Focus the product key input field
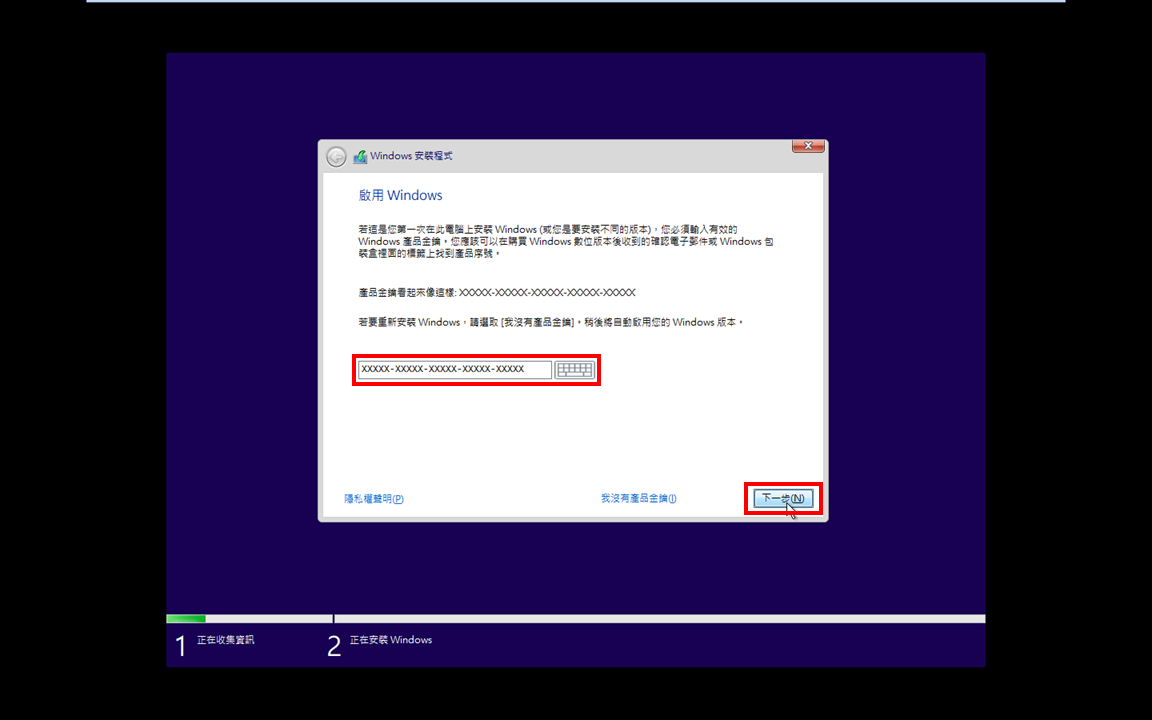The height and width of the screenshot is (720, 1152). point(454,370)
